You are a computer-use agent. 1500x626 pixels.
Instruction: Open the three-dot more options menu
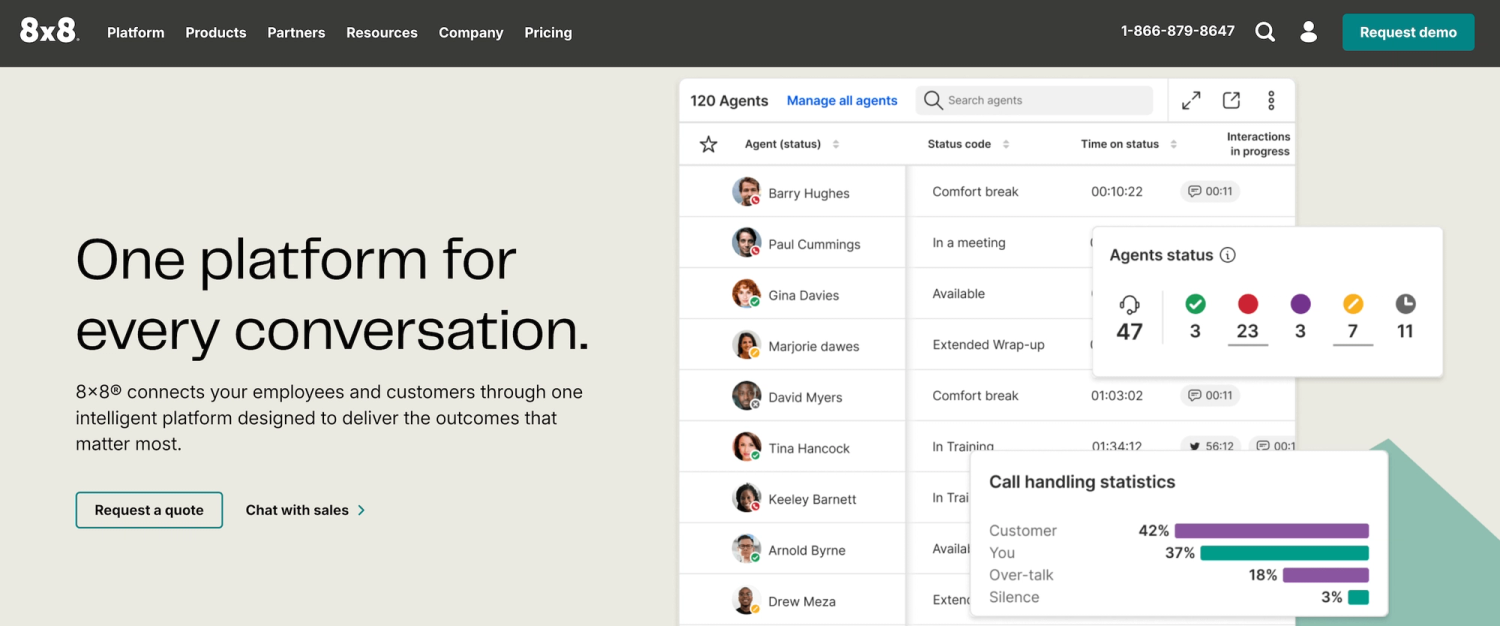coord(1271,100)
